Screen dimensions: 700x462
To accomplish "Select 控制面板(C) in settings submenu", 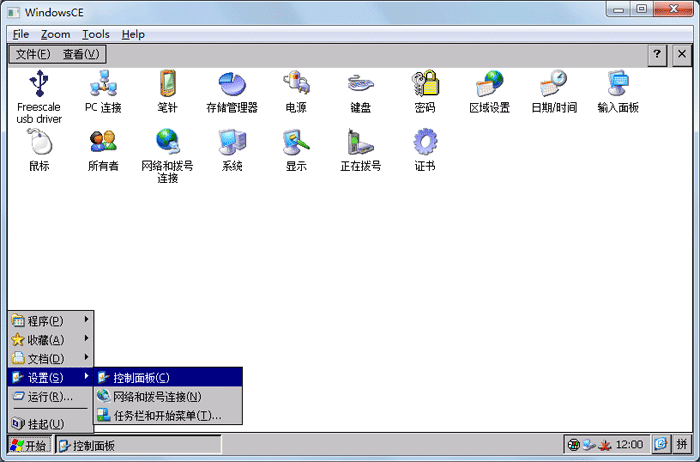I will click(x=168, y=378).
